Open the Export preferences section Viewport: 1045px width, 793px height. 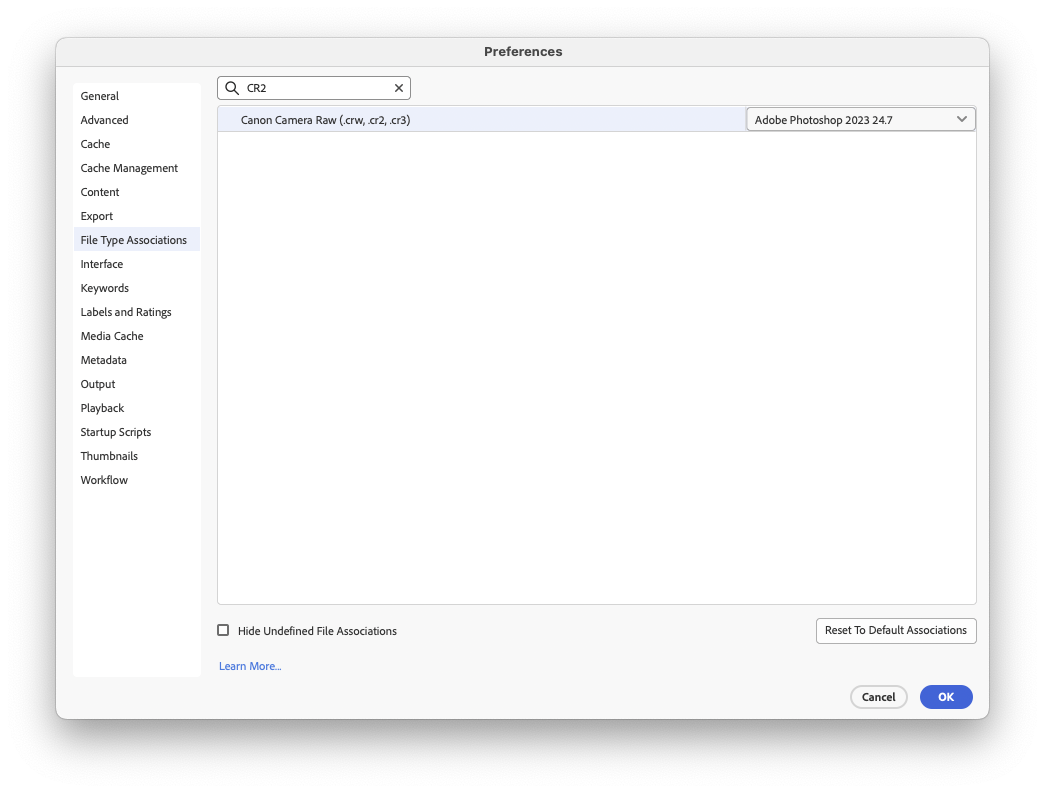click(96, 215)
